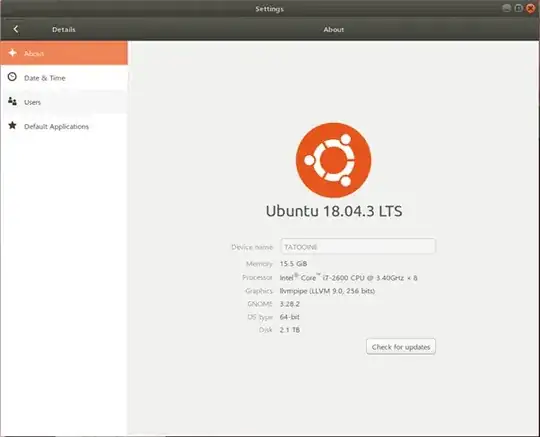Image resolution: width=540 pixels, height=437 pixels.
Task: Open the Users panel
Action: click(x=64, y=102)
